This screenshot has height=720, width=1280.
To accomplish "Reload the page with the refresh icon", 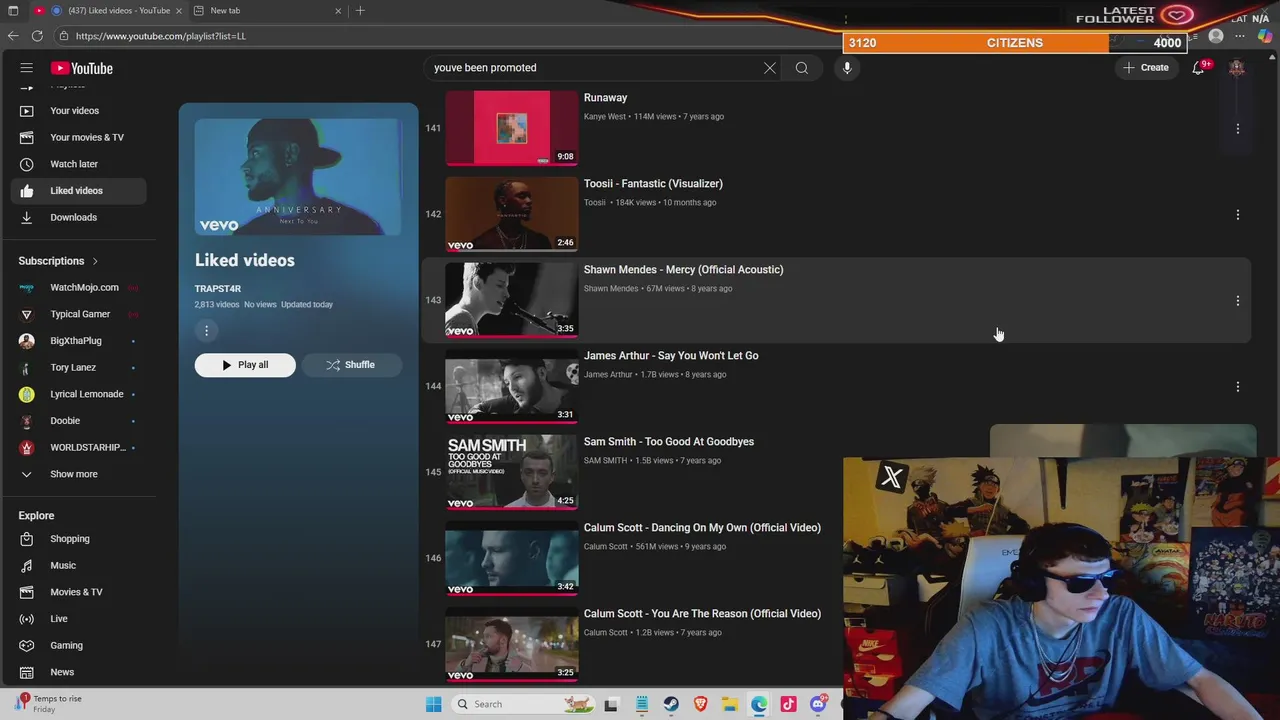I will pyautogui.click(x=37, y=36).
